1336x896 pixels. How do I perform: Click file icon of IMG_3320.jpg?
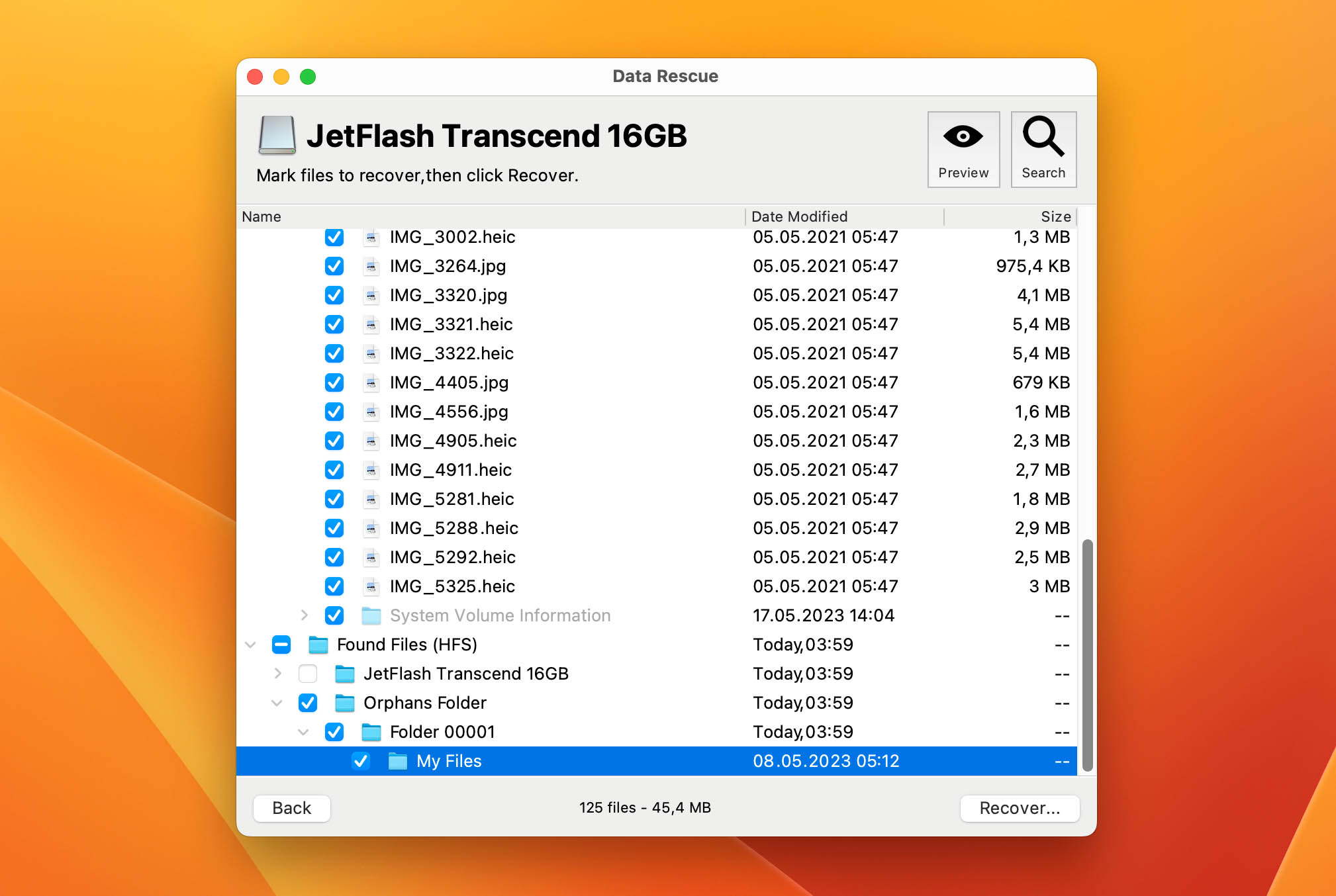coord(371,295)
